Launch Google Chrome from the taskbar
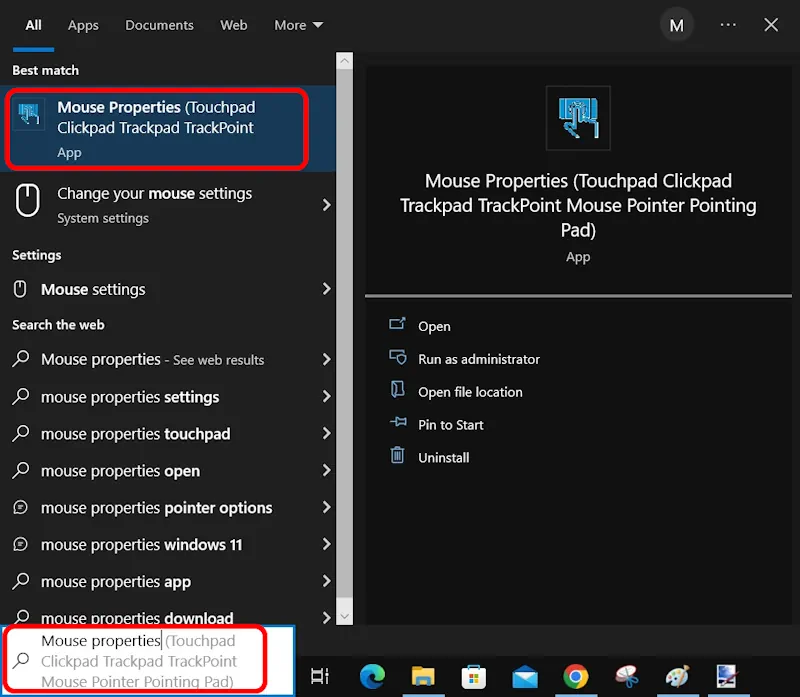800x697 pixels. pos(576,677)
